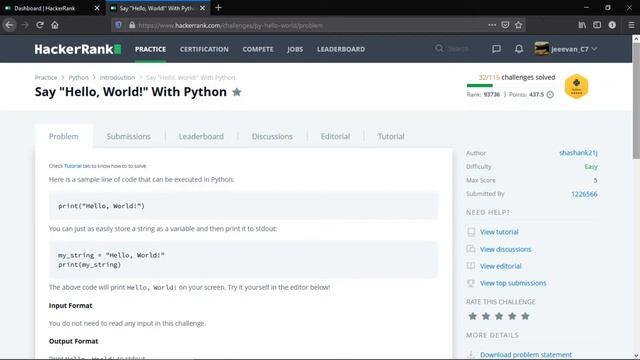This screenshot has width=640, height=360.
Task: Switch to the Editorial tab
Action: coord(335,136)
